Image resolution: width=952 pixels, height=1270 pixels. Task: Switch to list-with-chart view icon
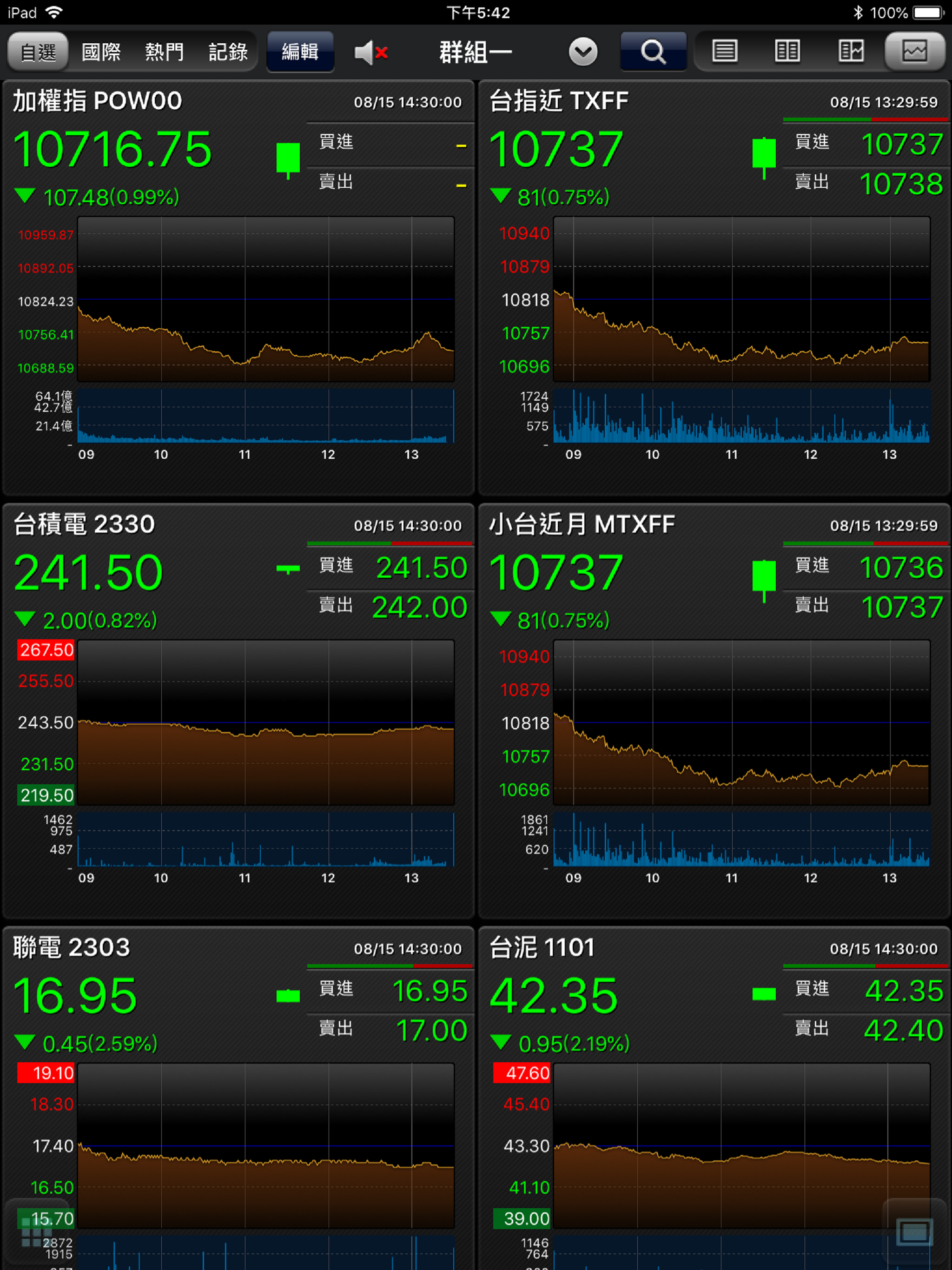[x=851, y=51]
